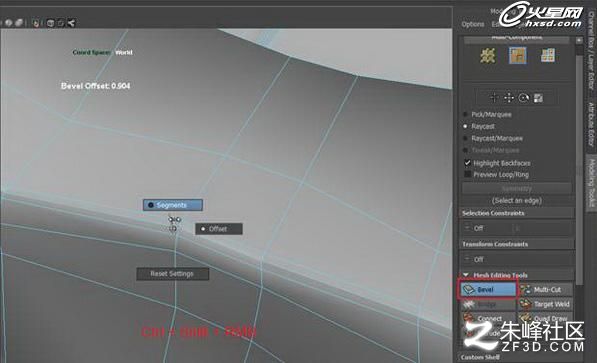This screenshot has width=597, height=363.
Task: Select the Raycast/Marquee radio option
Action: click(465, 138)
